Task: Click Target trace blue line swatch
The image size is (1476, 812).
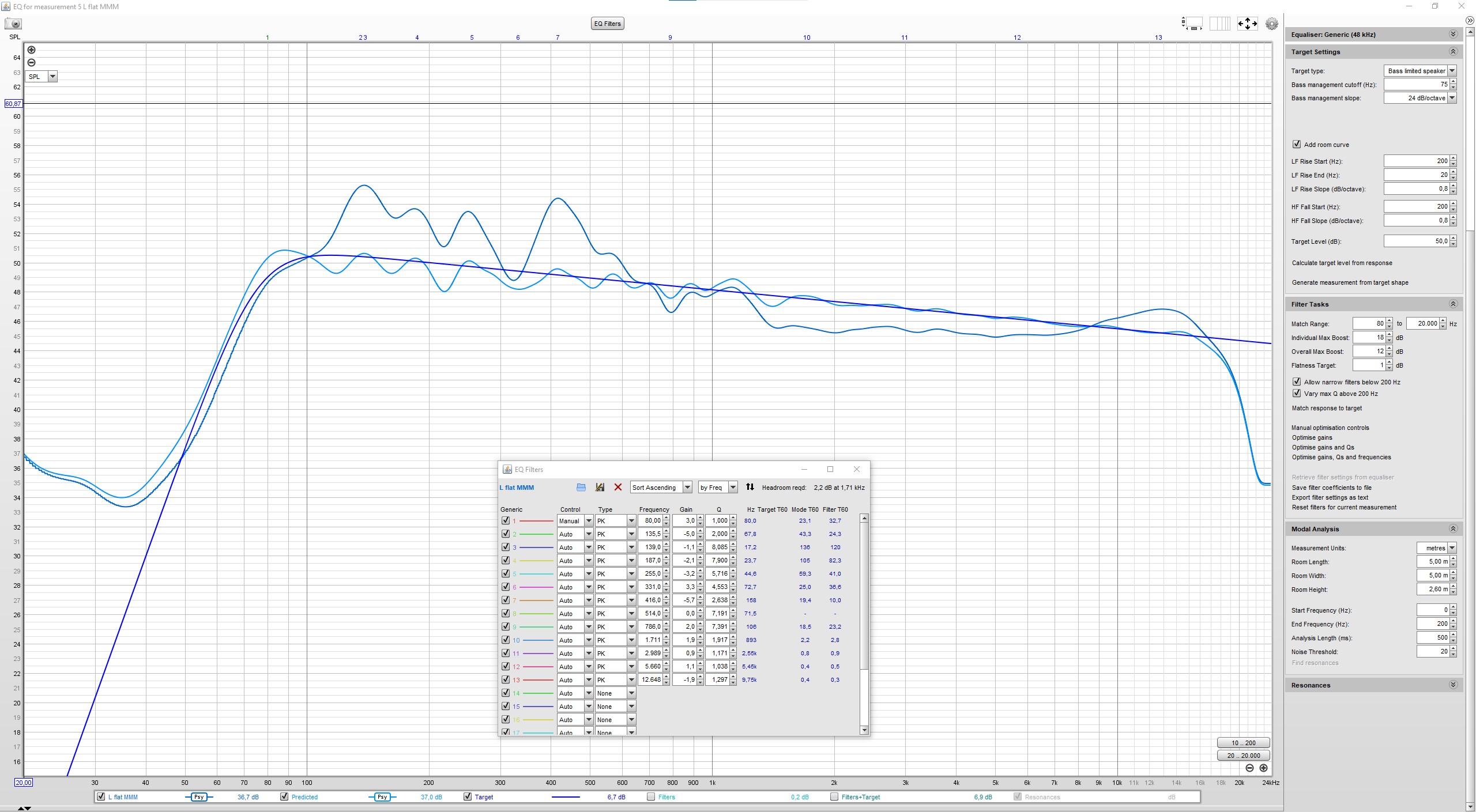Action: [x=565, y=797]
